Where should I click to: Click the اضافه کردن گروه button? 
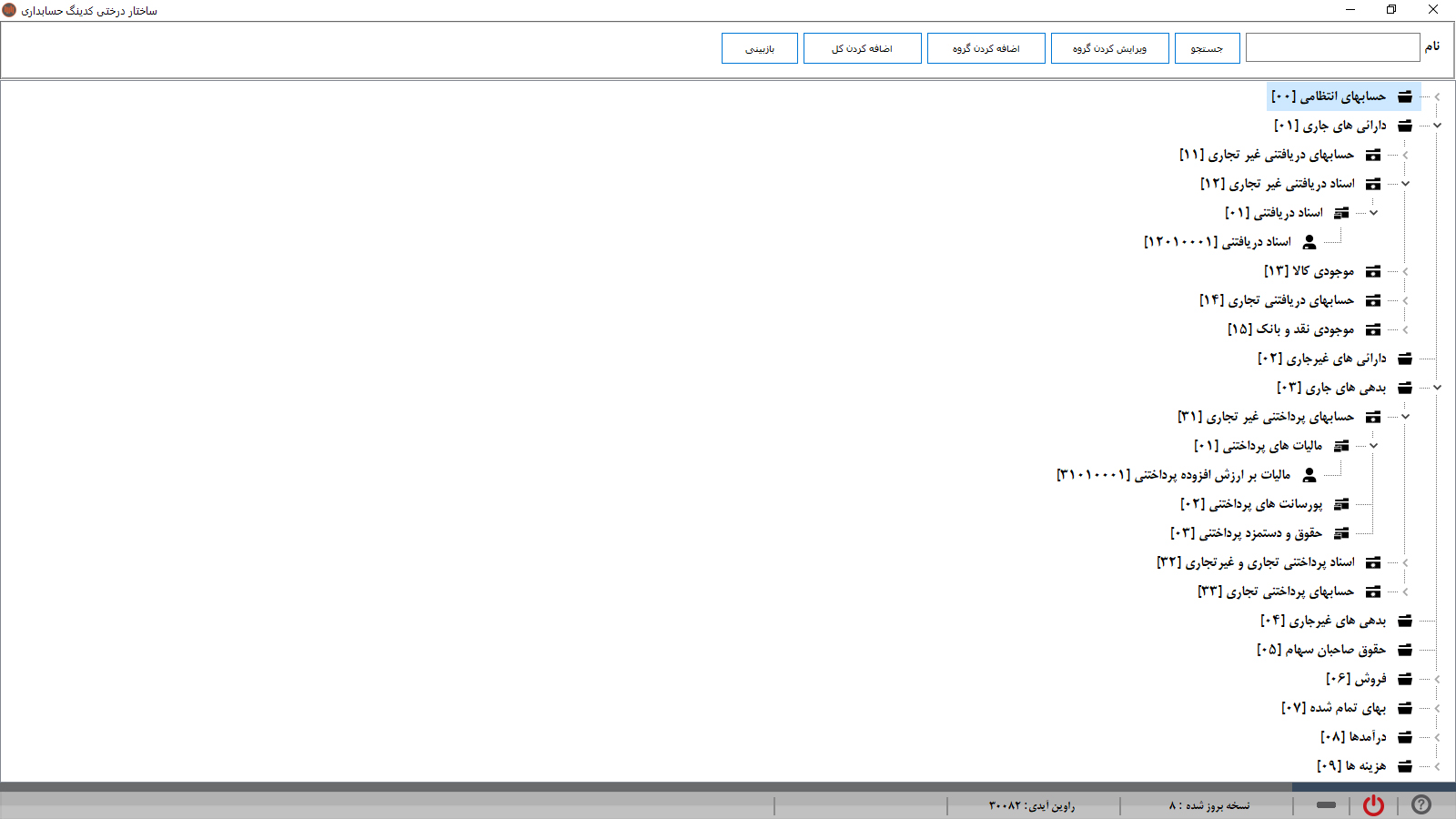(x=986, y=48)
